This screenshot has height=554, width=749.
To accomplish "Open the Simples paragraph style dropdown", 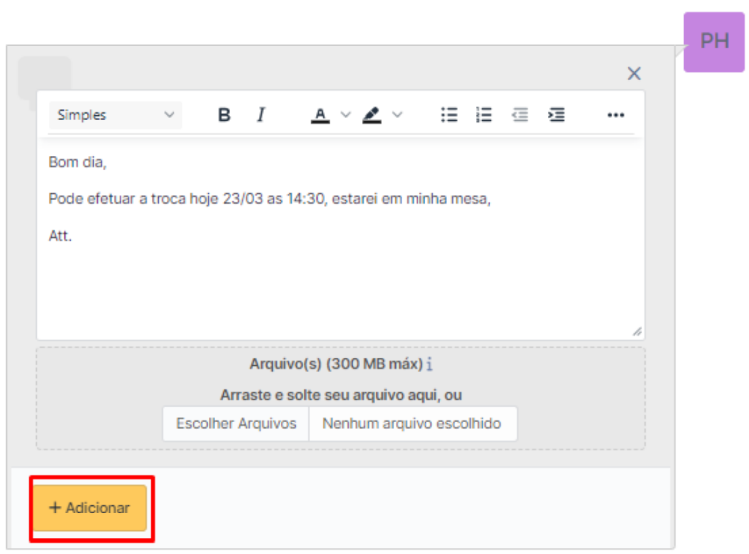I will (115, 115).
